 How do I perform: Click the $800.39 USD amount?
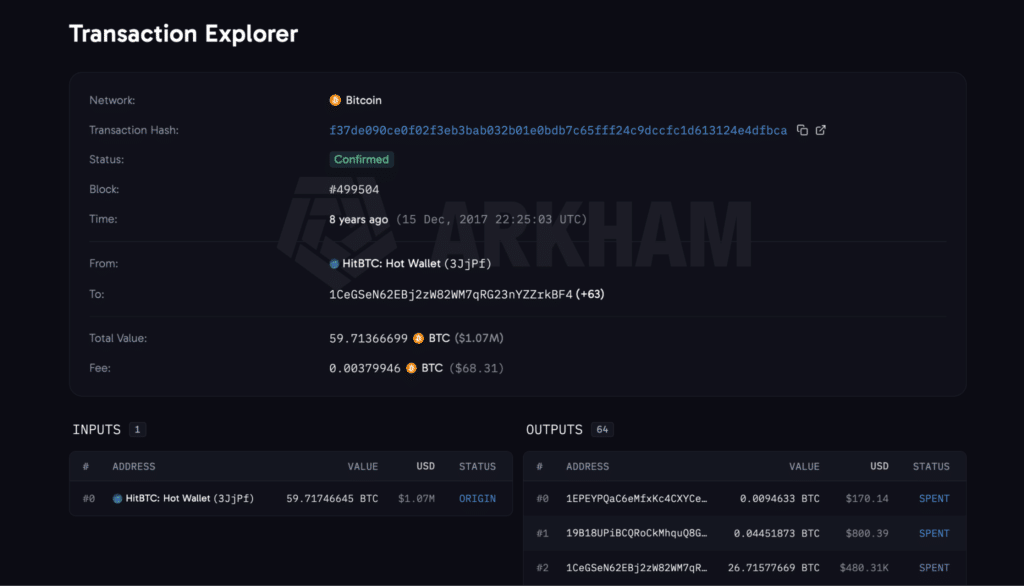pyautogui.click(x=867, y=533)
